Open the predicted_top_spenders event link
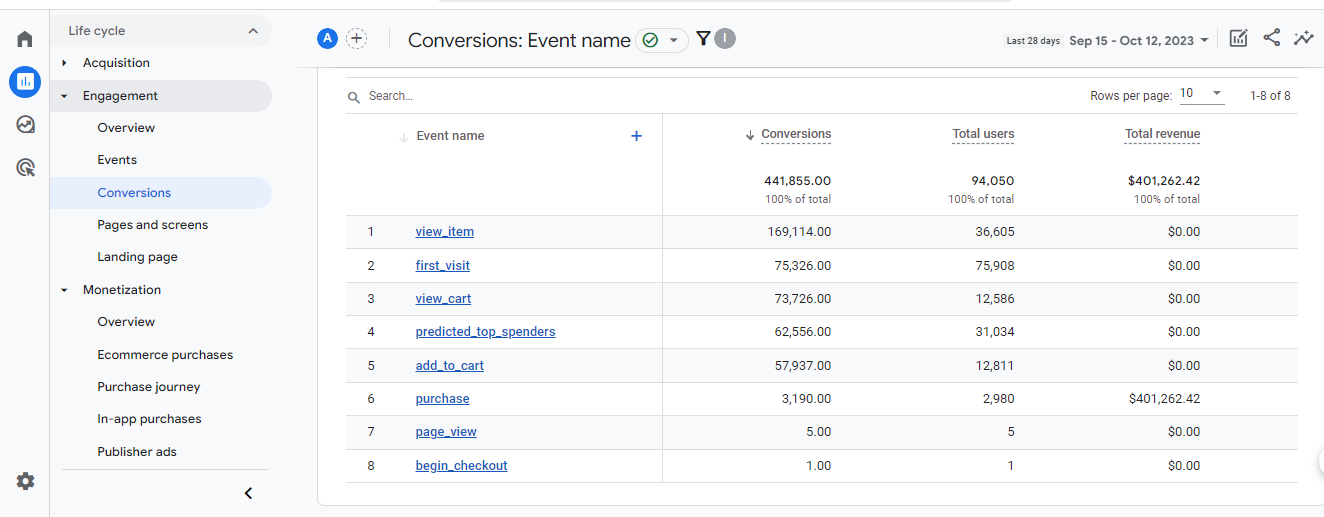This screenshot has height=517, width=1324. coord(485,332)
